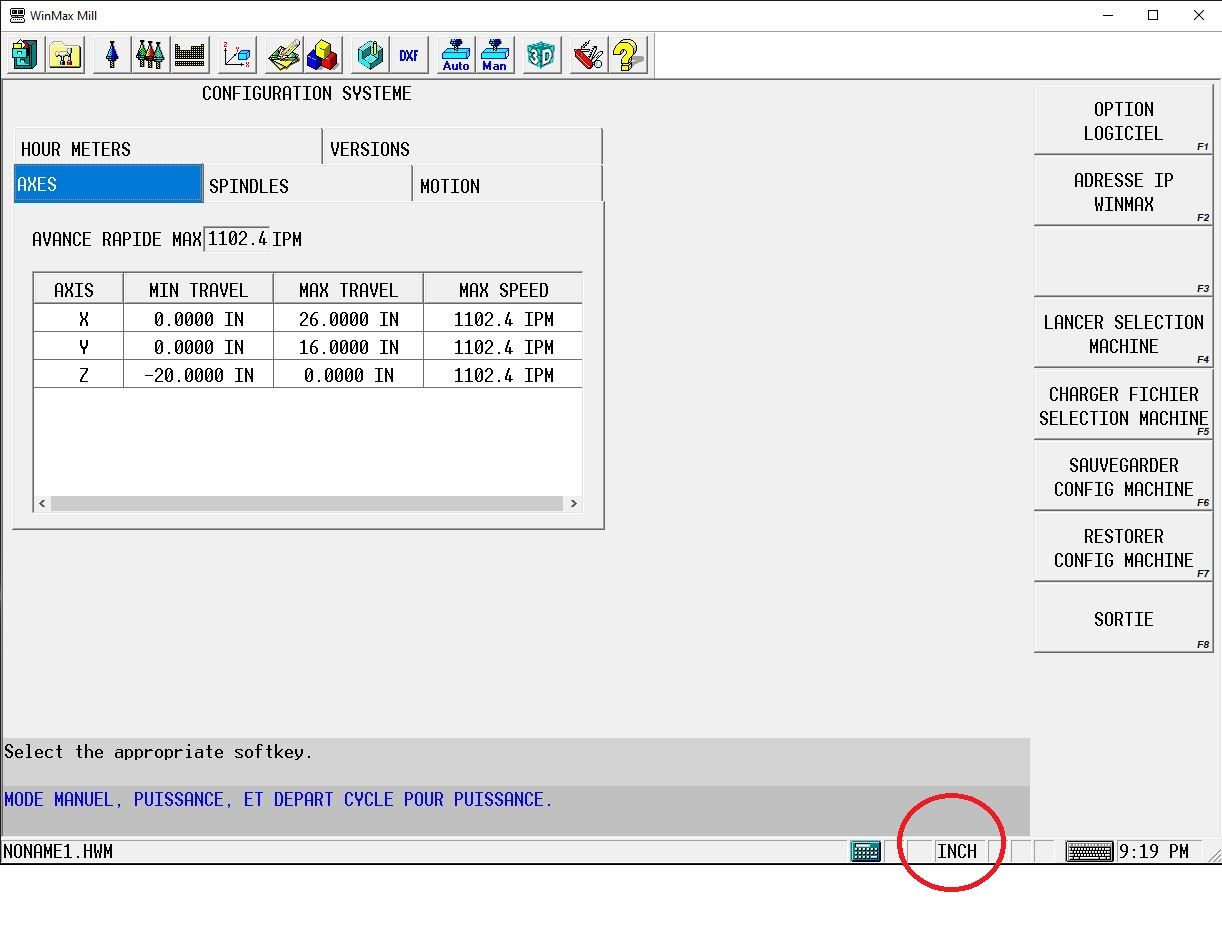The width and height of the screenshot is (1222, 942).
Task: Click the WinMax Mill title bar icon
Action: 17,15
